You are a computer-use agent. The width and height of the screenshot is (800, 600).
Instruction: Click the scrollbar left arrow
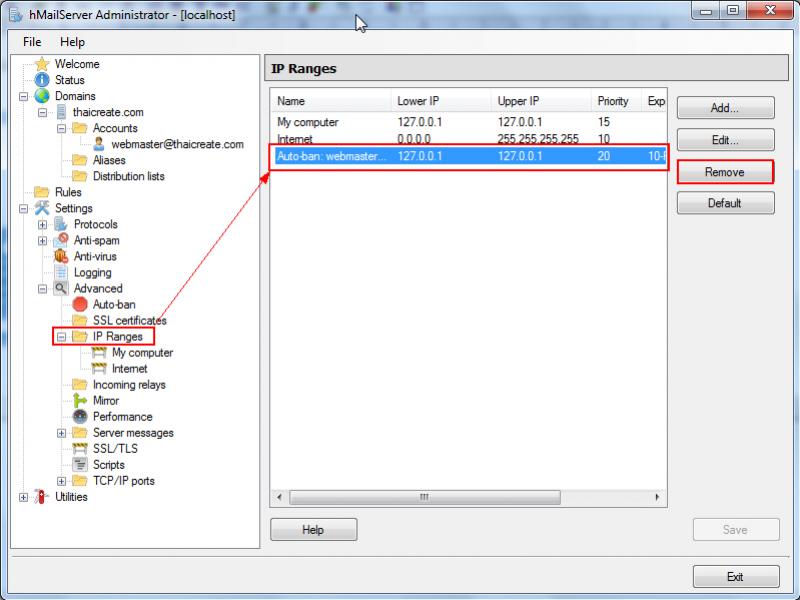[x=279, y=497]
